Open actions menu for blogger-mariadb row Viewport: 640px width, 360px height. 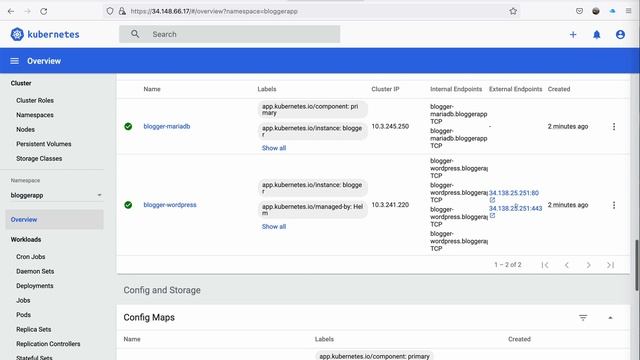point(614,127)
